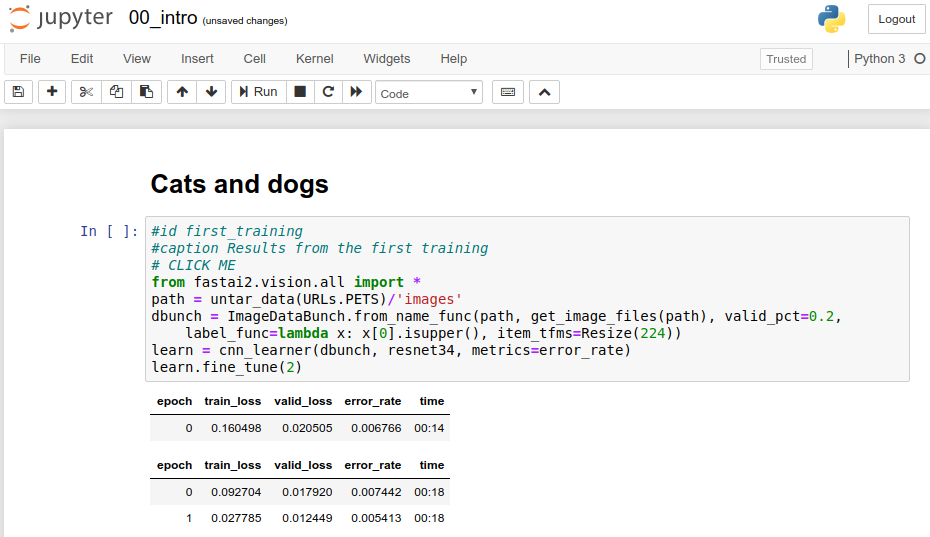Toggle the Trusted notebook indicator
Screen dimensions: 930x537
pos(786,59)
